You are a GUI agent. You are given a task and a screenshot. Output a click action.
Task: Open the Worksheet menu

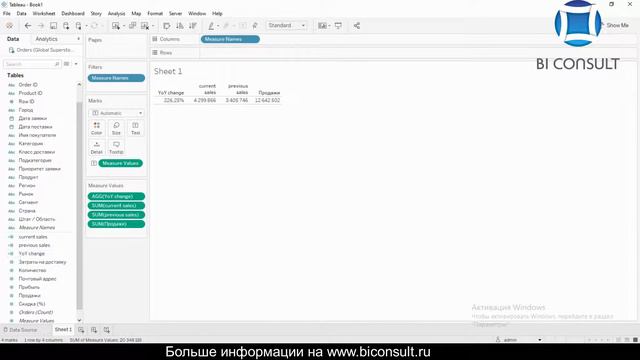point(44,13)
